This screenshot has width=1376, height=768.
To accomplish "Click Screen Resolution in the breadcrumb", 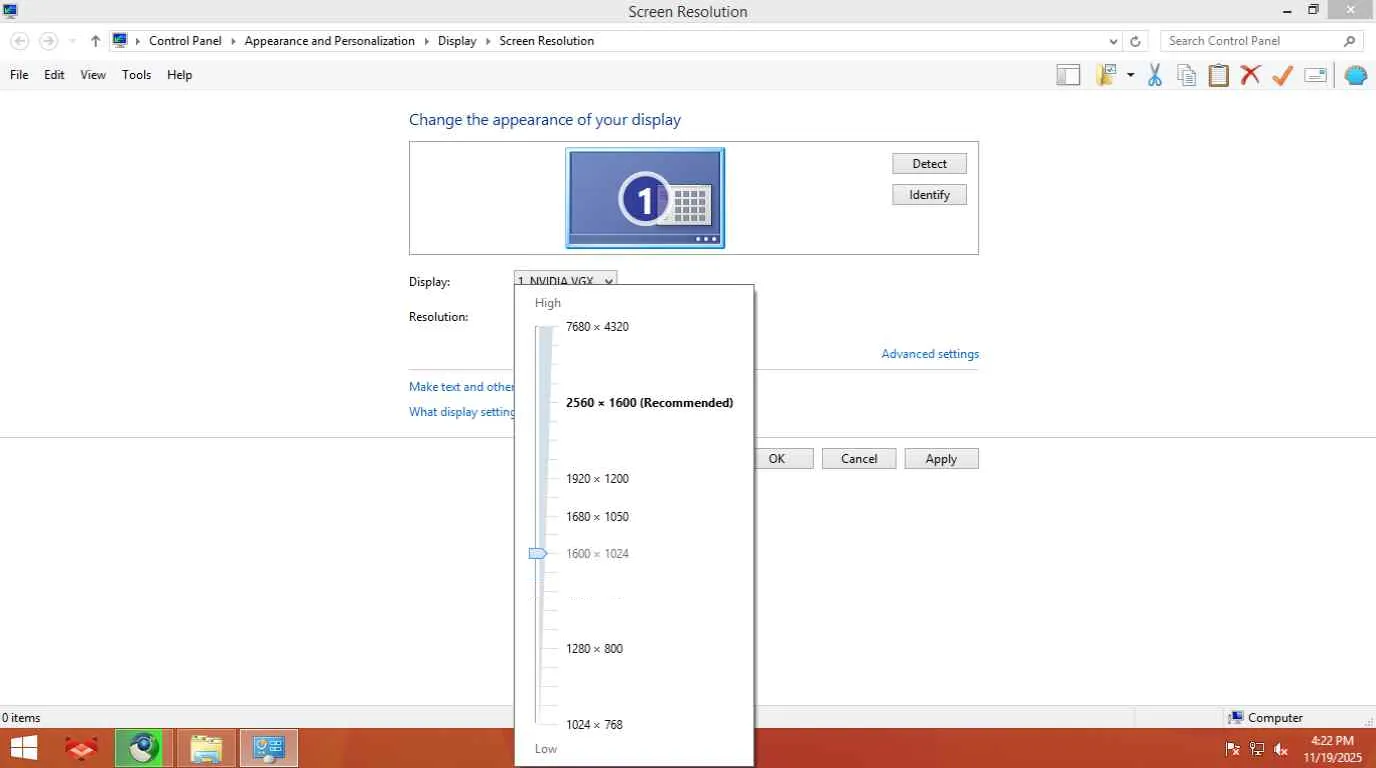I will point(546,41).
